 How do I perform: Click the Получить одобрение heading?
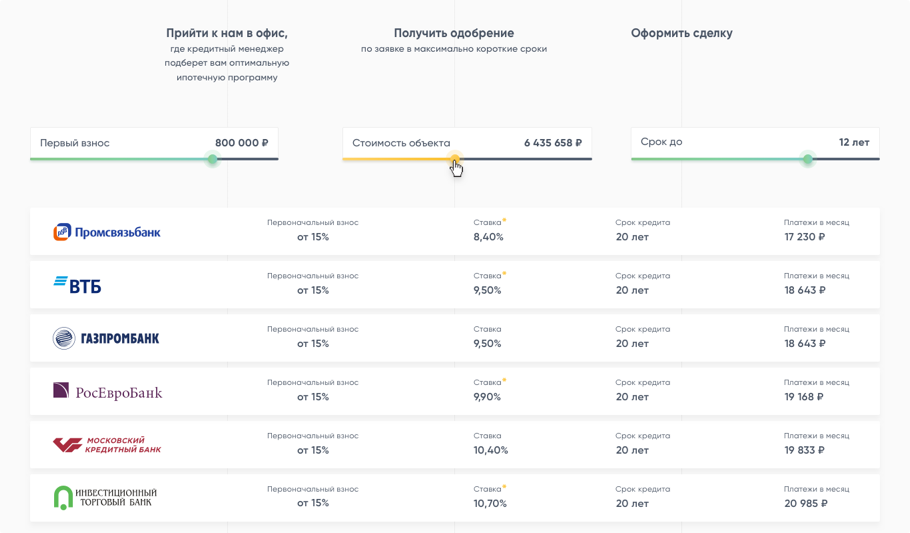click(454, 33)
